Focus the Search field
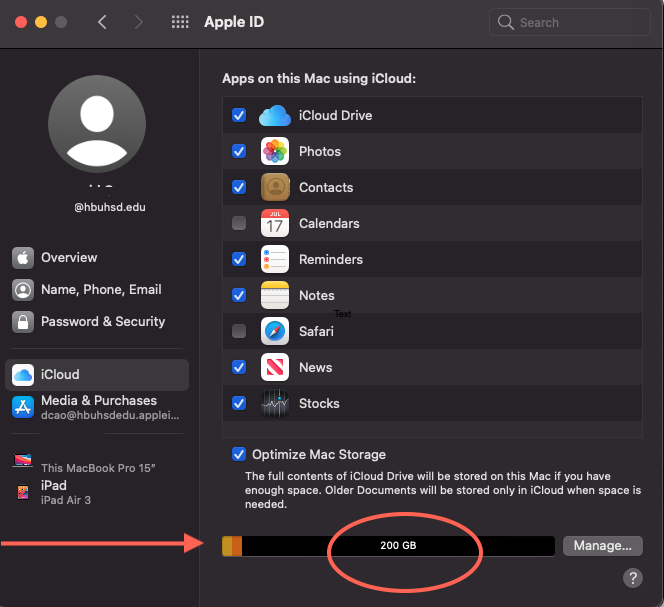Screen dimensions: 664x607 click(x=570, y=22)
